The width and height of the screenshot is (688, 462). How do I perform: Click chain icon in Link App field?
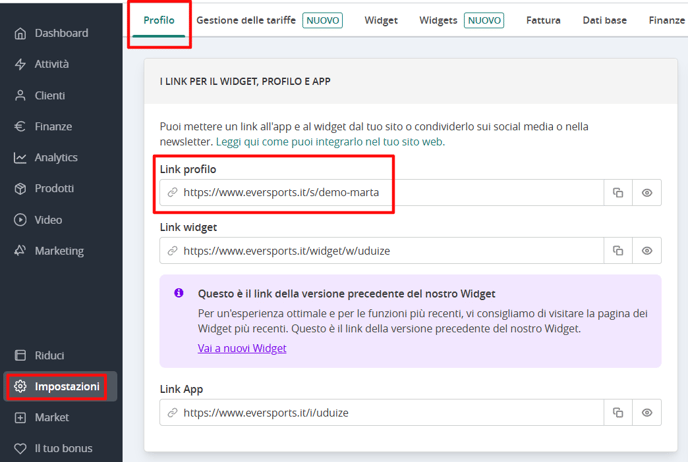pos(172,412)
